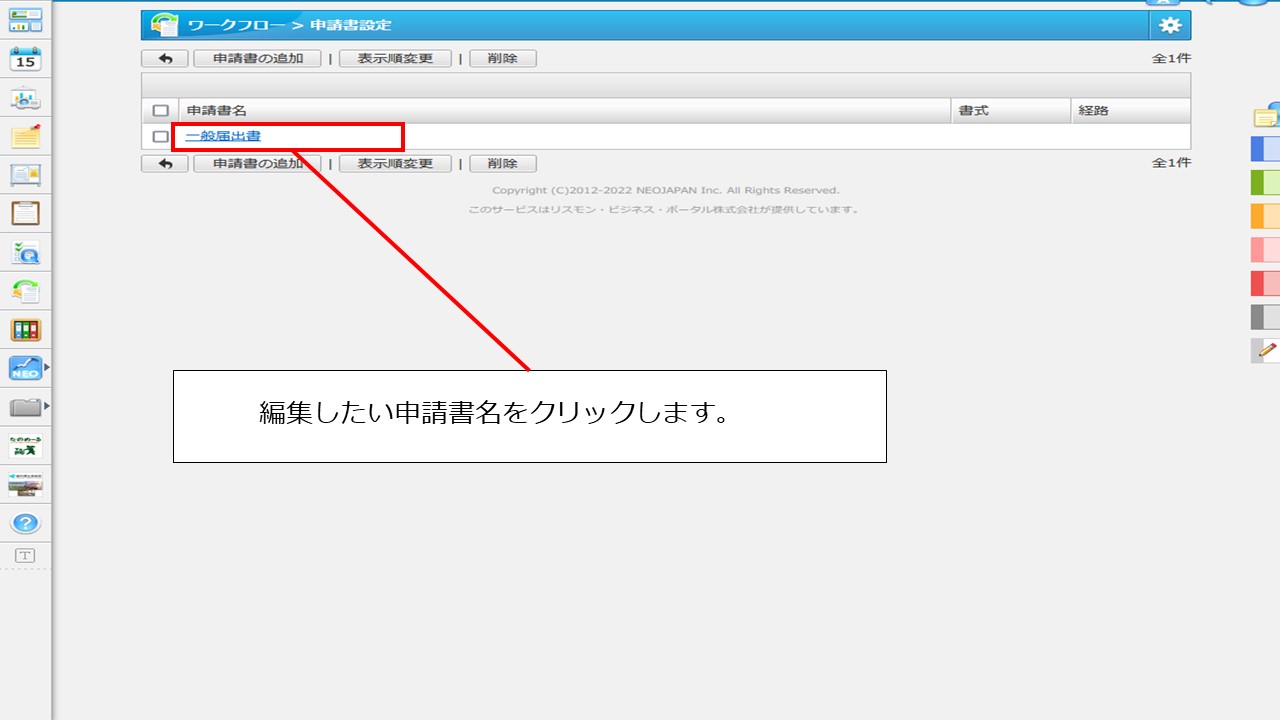Select the pencil tool on right edge
Screen dimensions: 1280x720
point(1266,350)
